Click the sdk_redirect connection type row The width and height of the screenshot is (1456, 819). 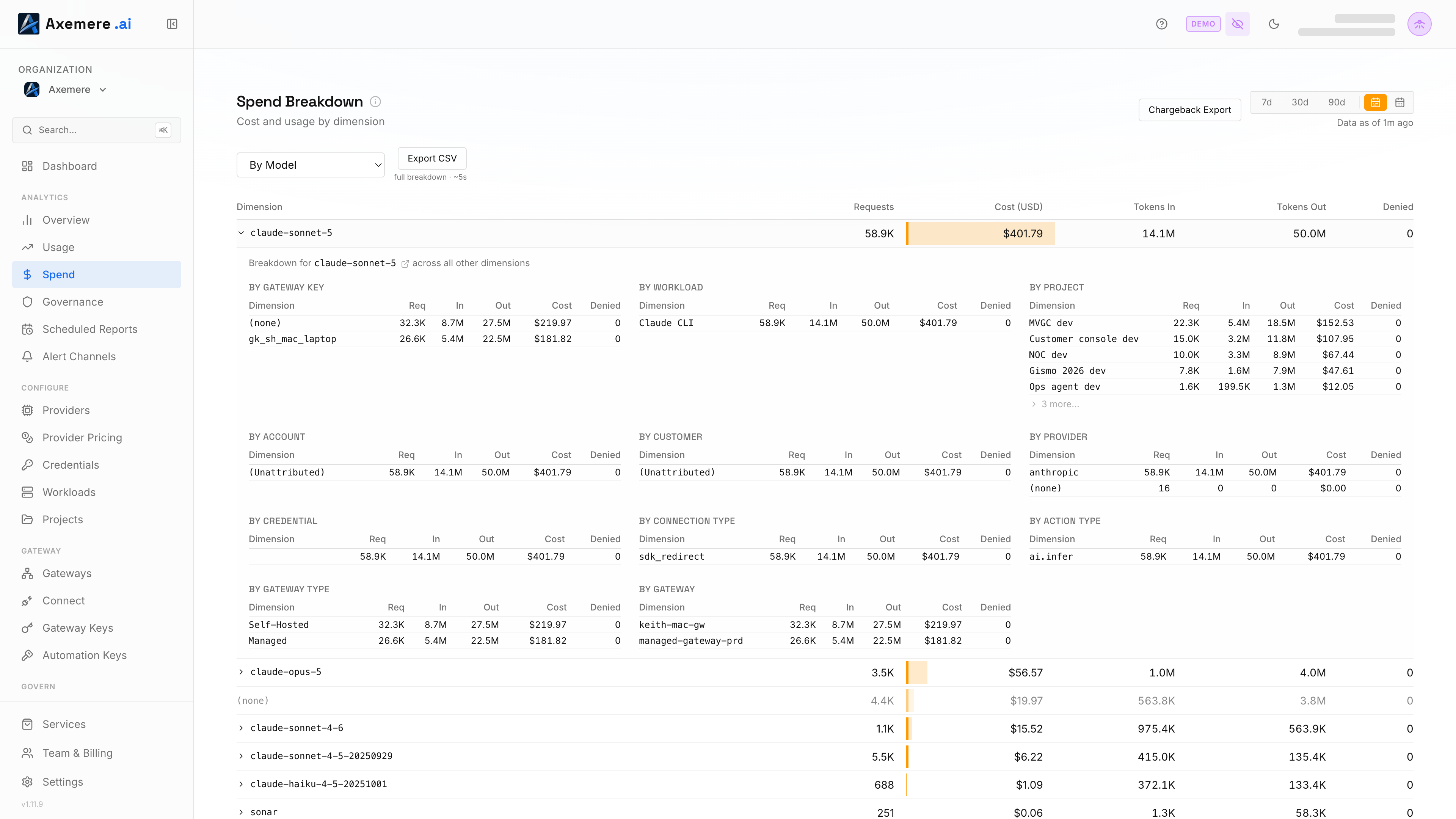pos(825,557)
